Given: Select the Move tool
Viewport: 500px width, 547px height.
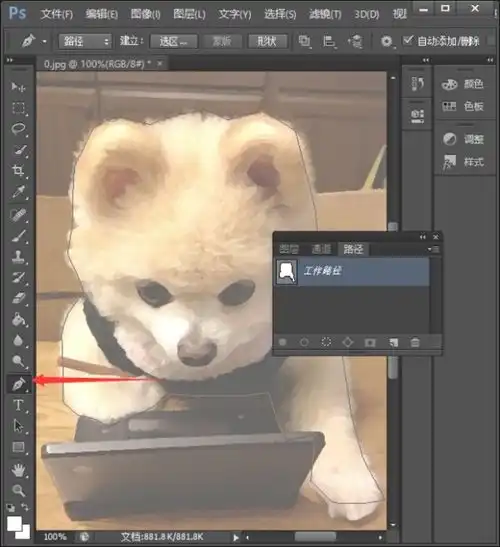Looking at the screenshot, I should click(18, 87).
